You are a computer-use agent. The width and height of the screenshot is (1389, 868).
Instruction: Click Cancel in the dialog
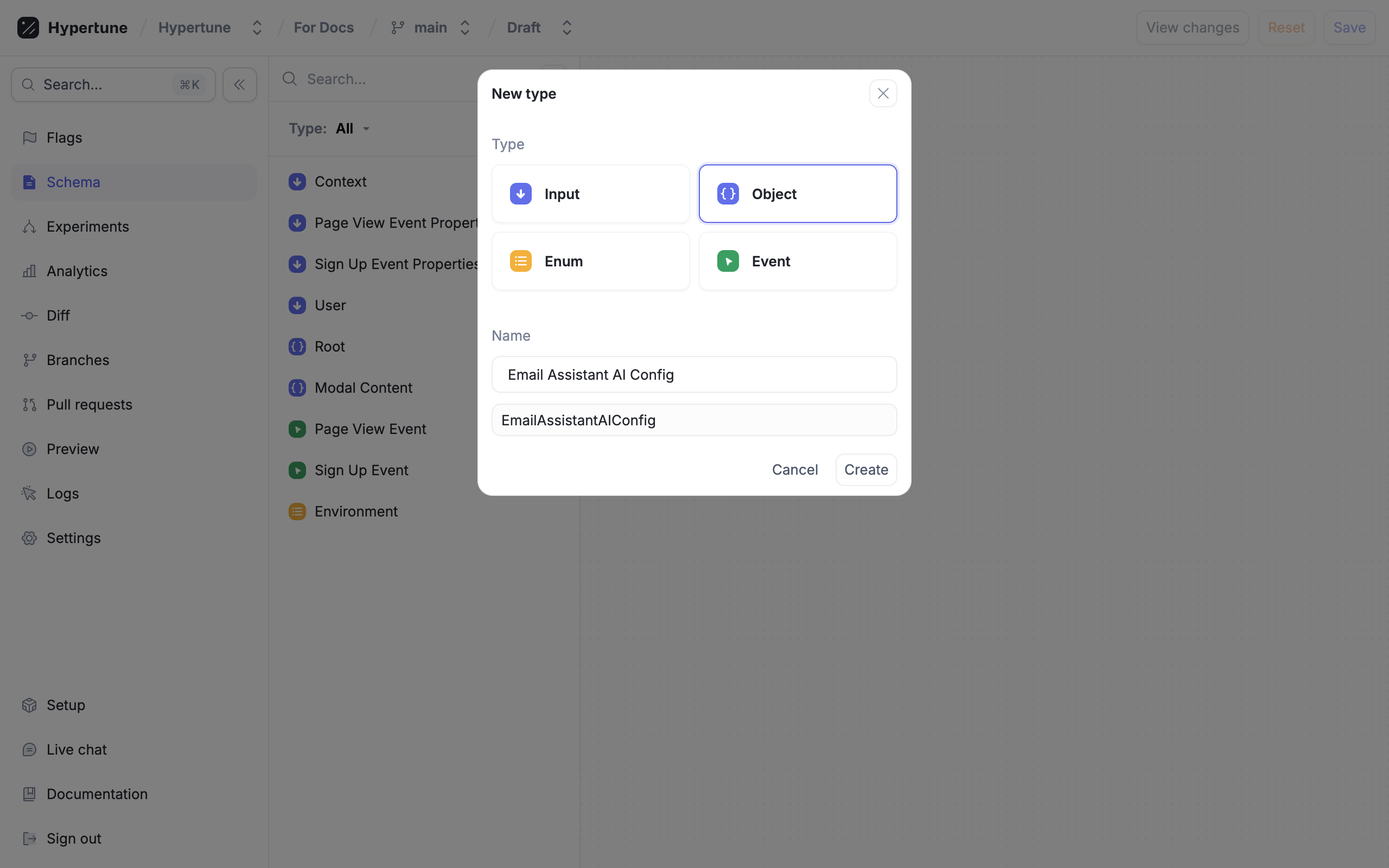tap(794, 470)
